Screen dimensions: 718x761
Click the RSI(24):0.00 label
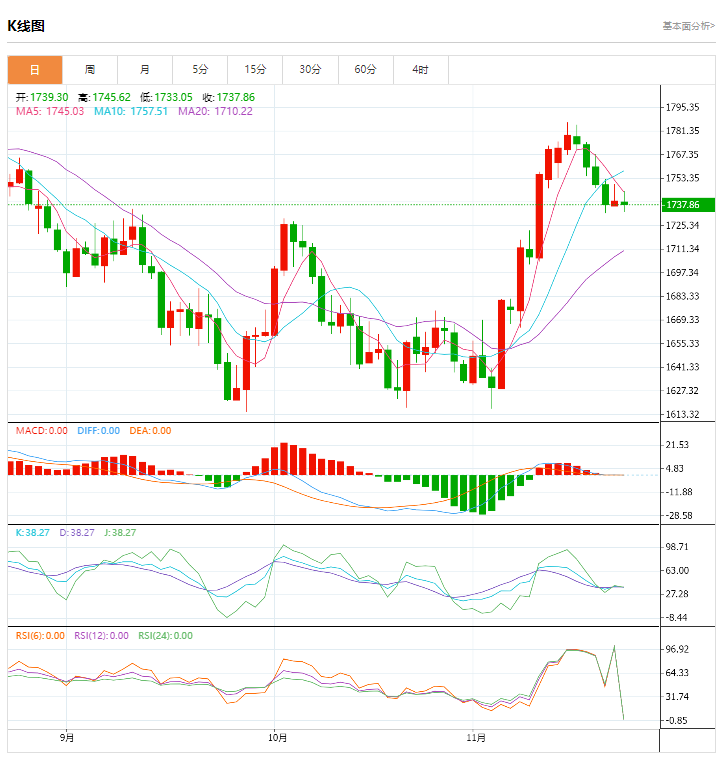166,636
